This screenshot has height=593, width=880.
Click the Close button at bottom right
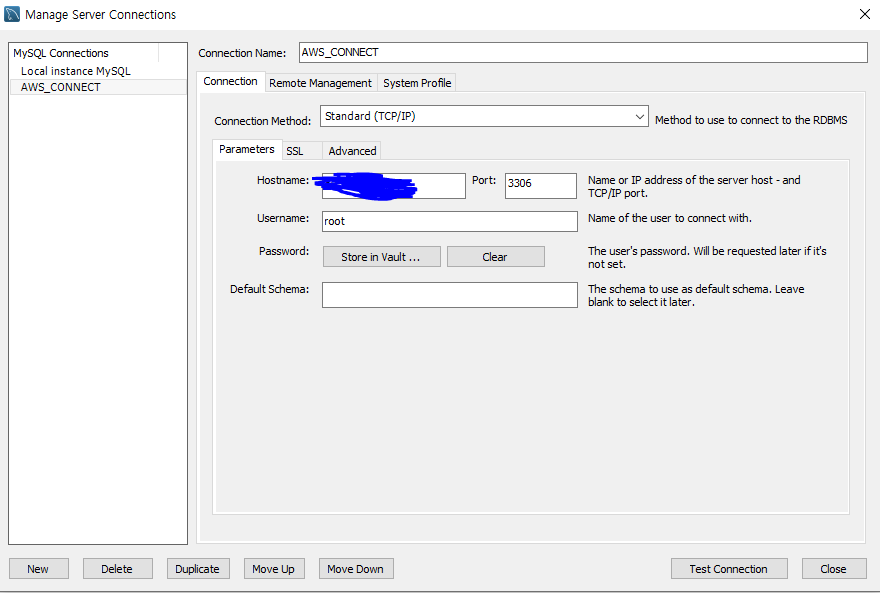click(833, 568)
